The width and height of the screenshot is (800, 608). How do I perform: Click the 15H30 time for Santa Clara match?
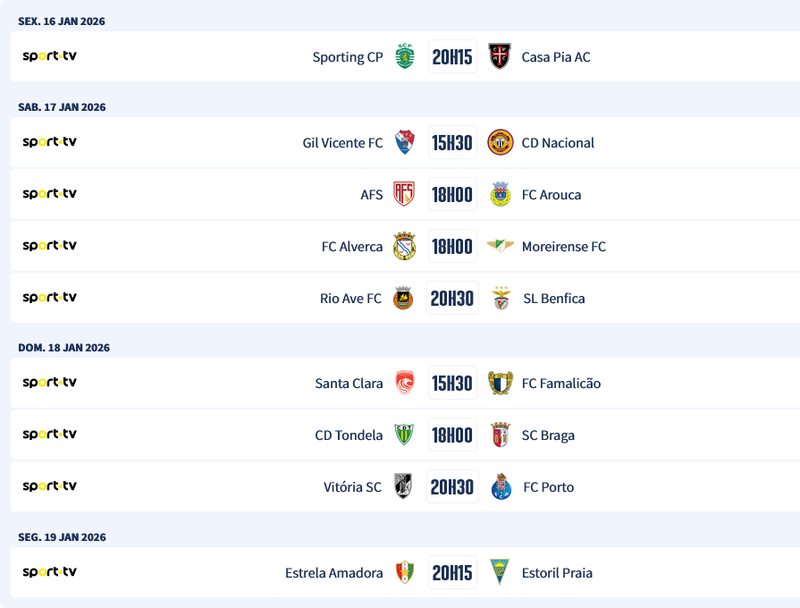452,383
